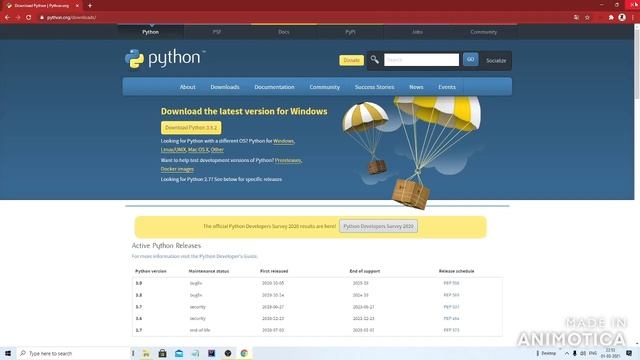Screen dimensions: 640x360
Task: Follow the Mac OS X link
Action: click(x=198, y=150)
